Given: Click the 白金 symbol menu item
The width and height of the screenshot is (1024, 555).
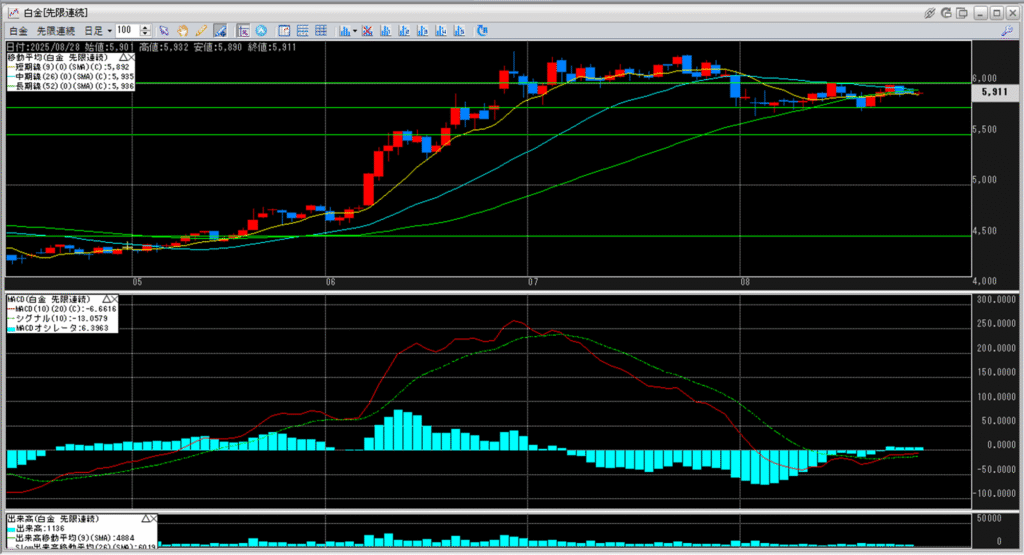Looking at the screenshot, I should (x=18, y=31).
